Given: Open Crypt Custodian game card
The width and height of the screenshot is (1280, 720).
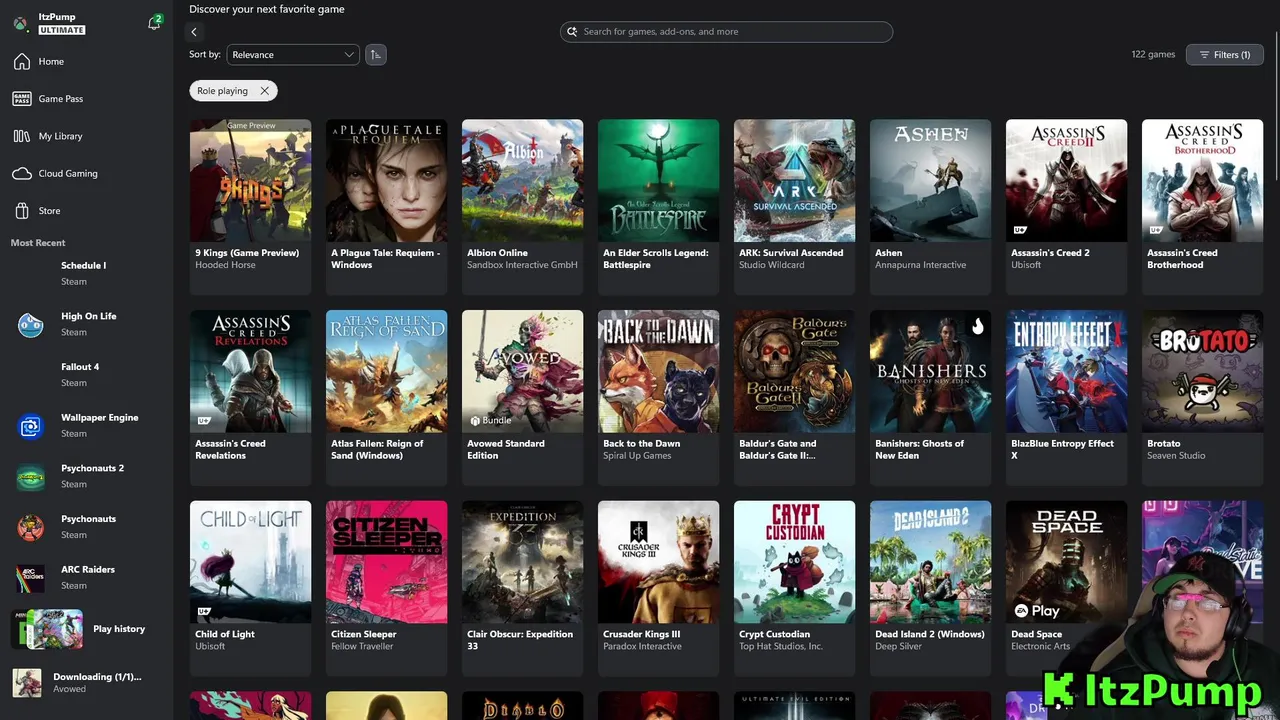Looking at the screenshot, I should click(794, 588).
